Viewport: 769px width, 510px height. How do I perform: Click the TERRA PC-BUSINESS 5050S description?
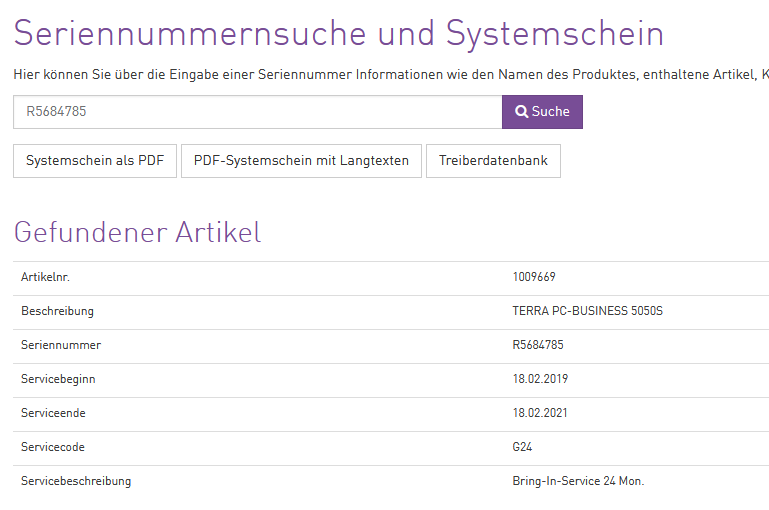[587, 311]
